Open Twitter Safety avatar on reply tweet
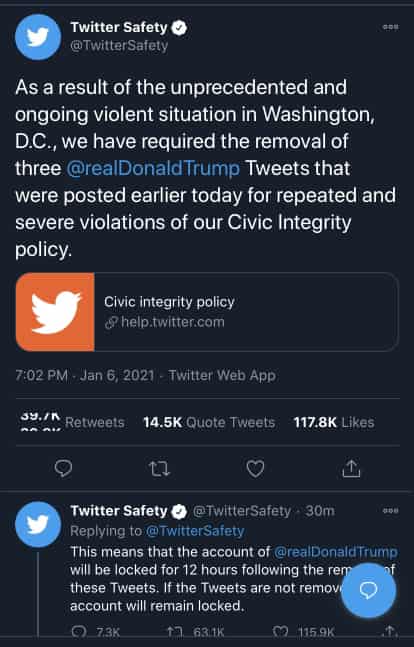414x647 pixels. (38, 524)
